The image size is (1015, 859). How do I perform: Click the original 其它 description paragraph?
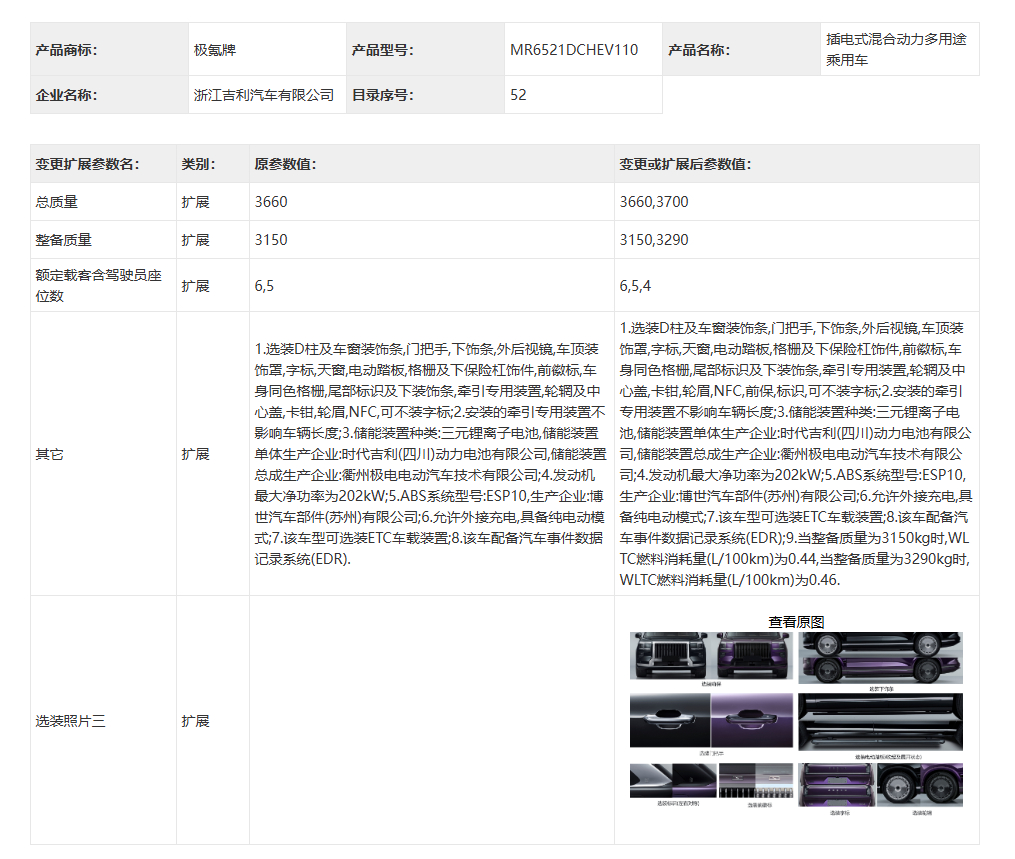[x=430, y=454]
